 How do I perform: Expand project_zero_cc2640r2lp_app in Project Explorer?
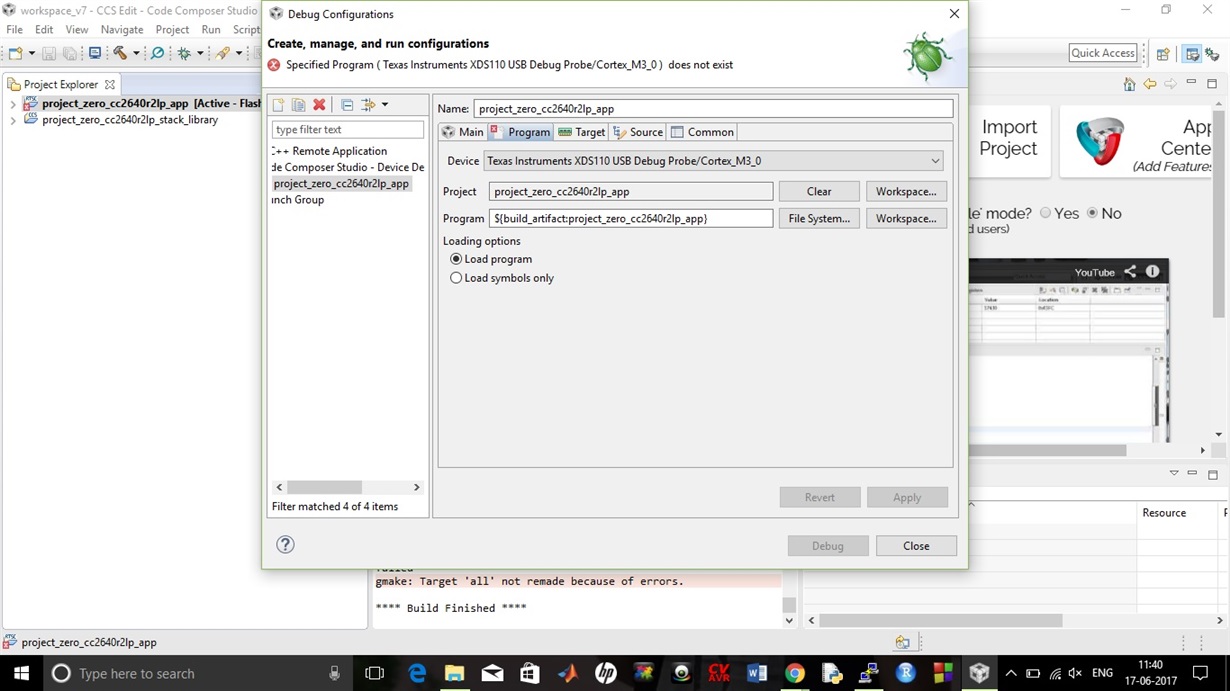(12, 104)
